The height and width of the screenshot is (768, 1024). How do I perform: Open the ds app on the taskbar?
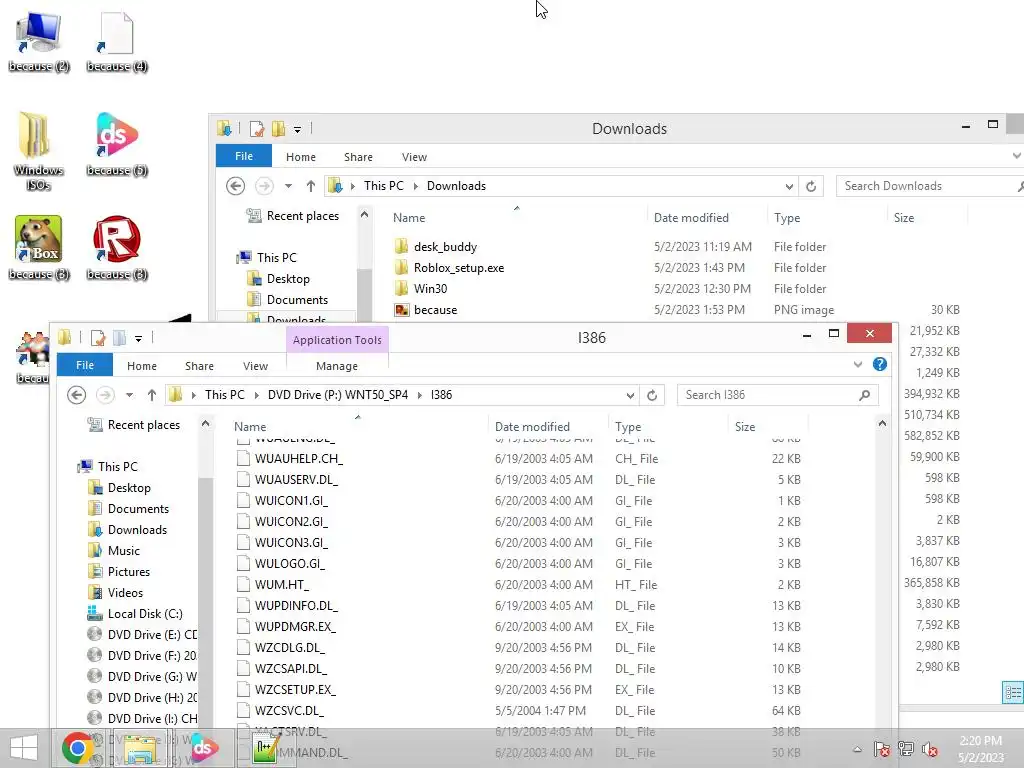tap(203, 748)
